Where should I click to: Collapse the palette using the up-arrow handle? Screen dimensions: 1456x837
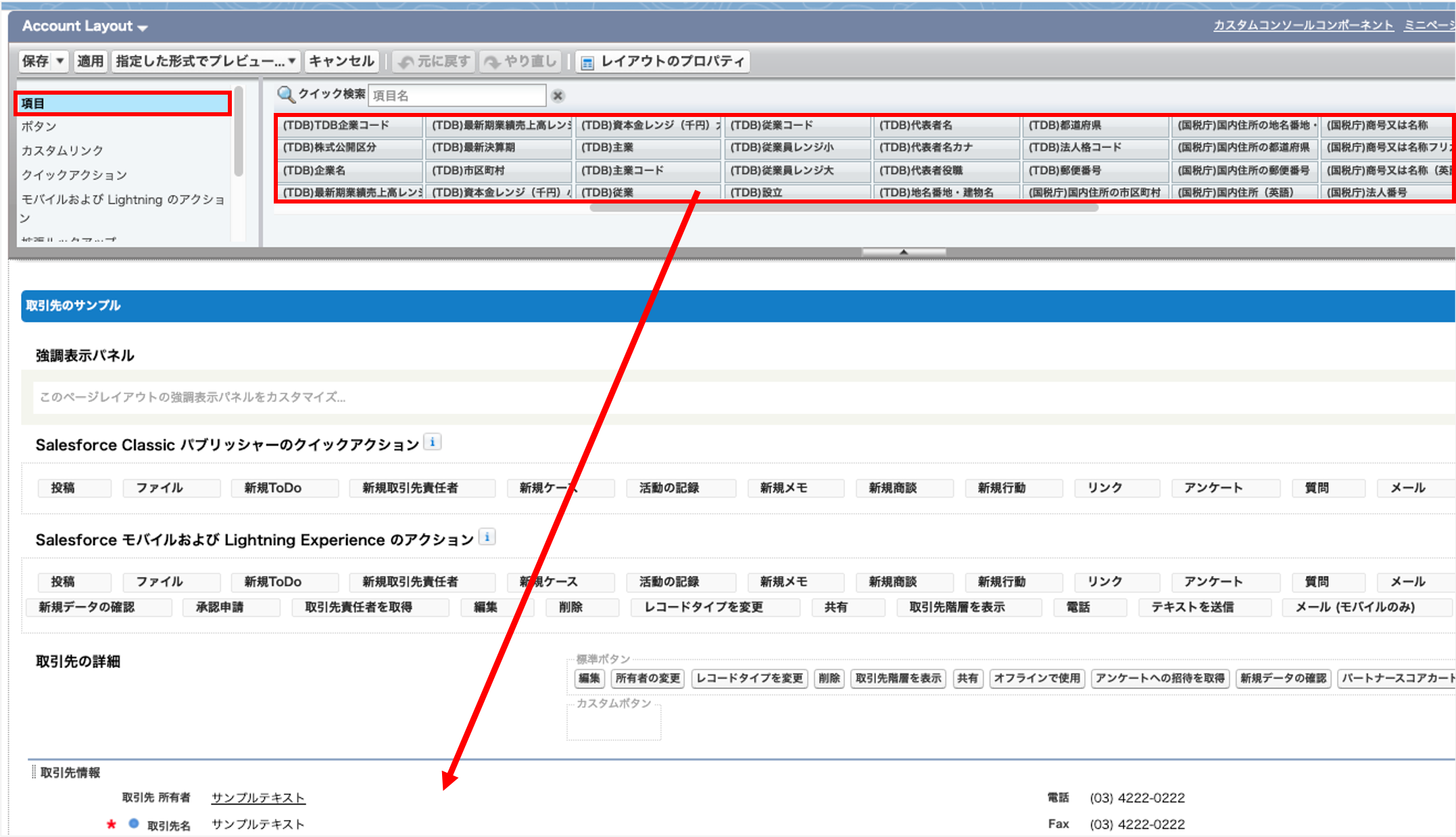[904, 252]
